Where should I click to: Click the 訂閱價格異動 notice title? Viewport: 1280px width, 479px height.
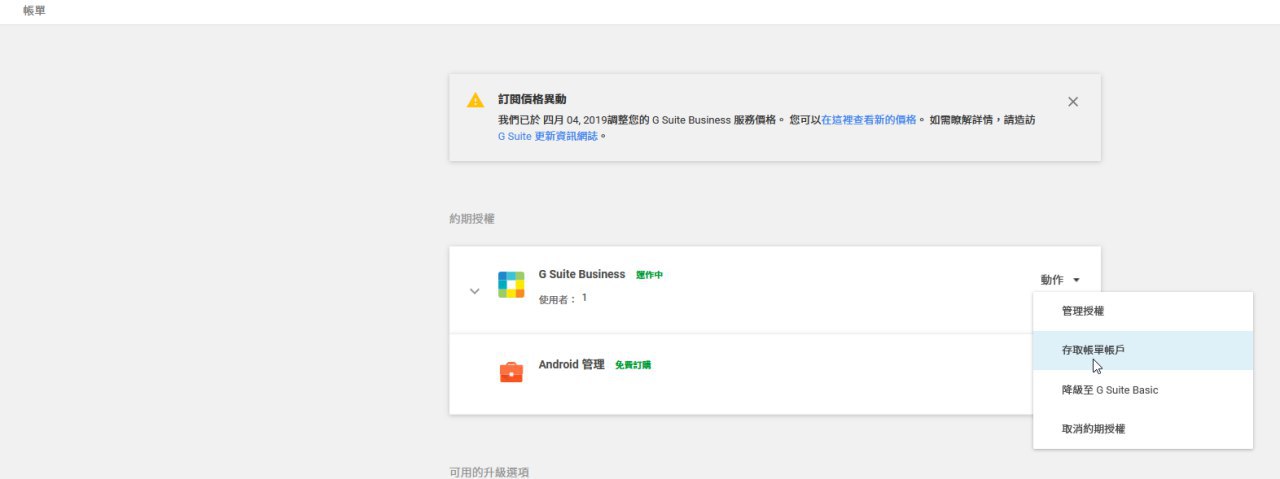532,99
